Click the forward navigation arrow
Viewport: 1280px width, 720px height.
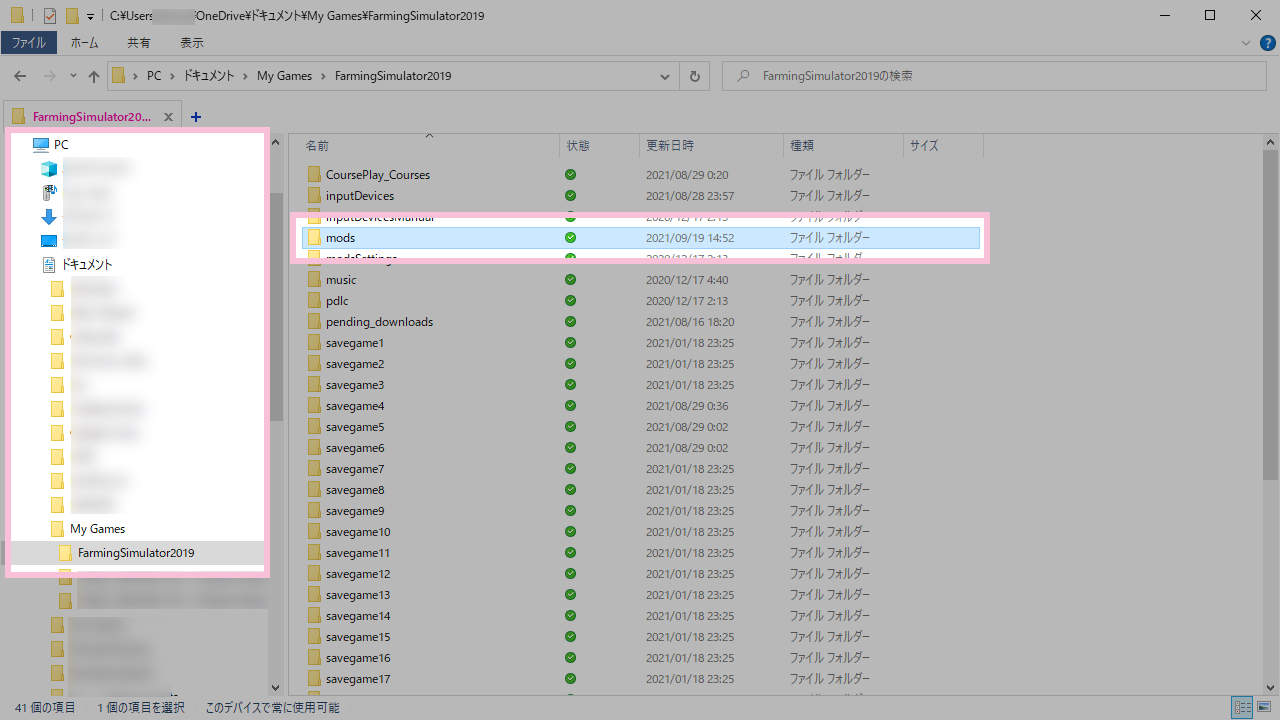(x=50, y=76)
